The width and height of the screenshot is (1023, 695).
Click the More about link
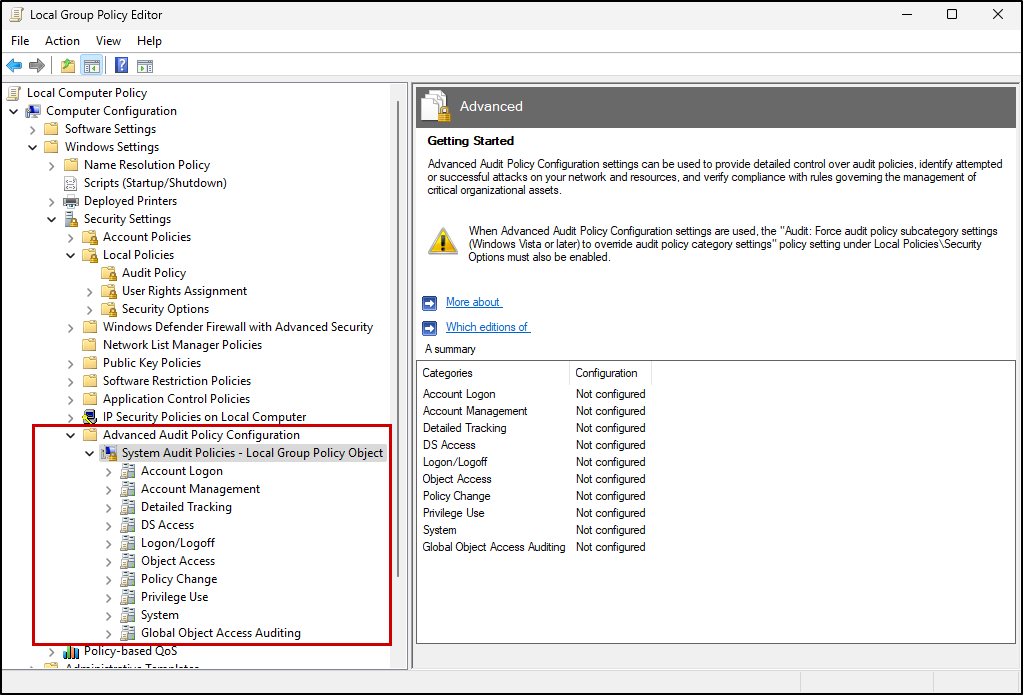tap(473, 302)
